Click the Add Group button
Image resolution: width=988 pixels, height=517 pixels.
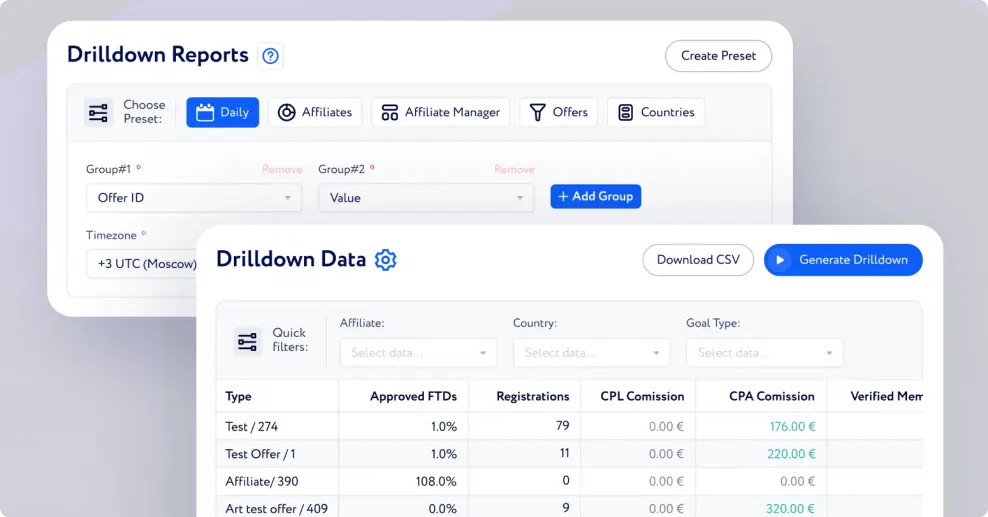click(595, 197)
